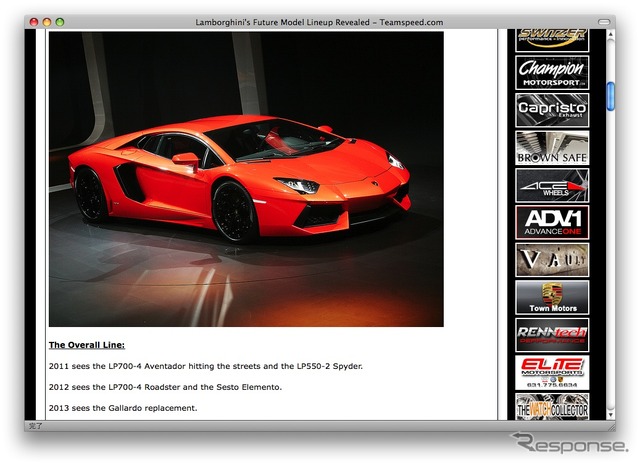This screenshot has height=465, width=640.
Task: Click the scrollbar down arrow
Action: click(x=610, y=414)
